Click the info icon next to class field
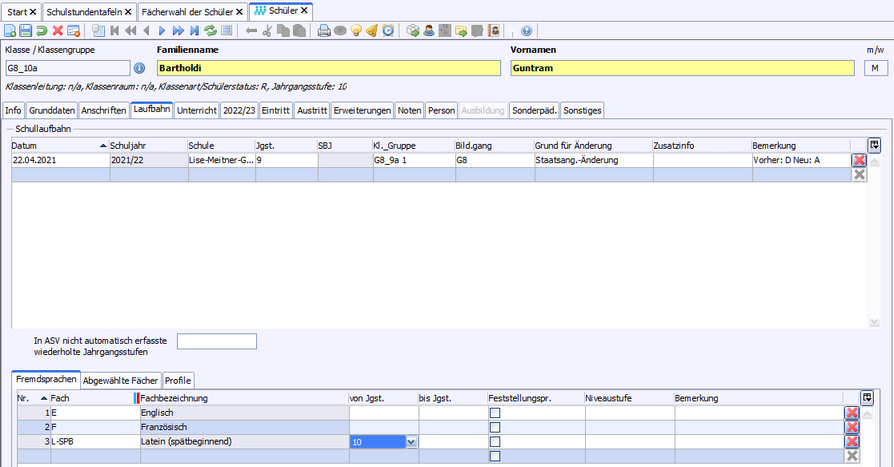This screenshot has height=467, width=894. tap(140, 68)
